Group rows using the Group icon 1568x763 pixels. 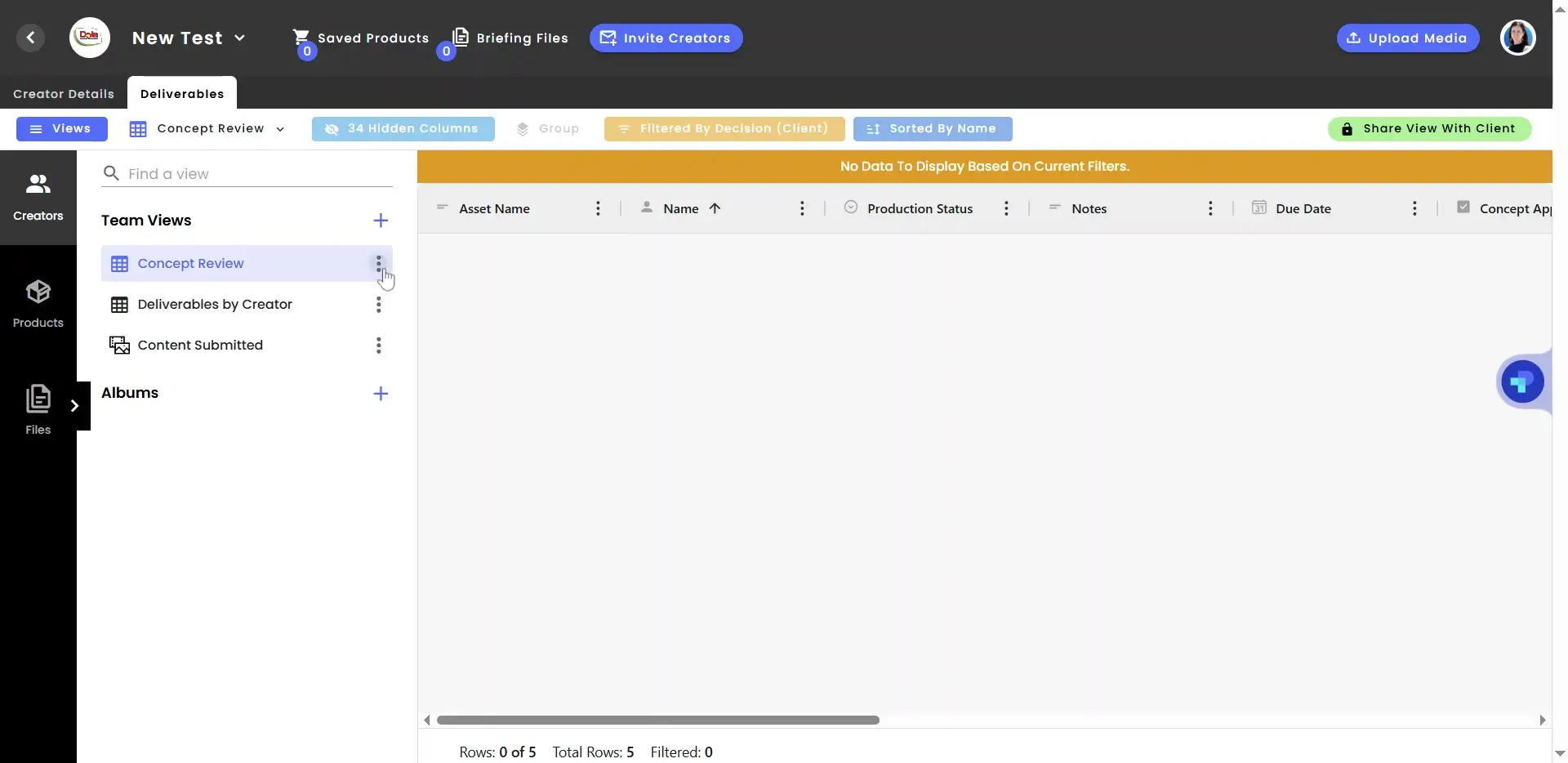523,128
